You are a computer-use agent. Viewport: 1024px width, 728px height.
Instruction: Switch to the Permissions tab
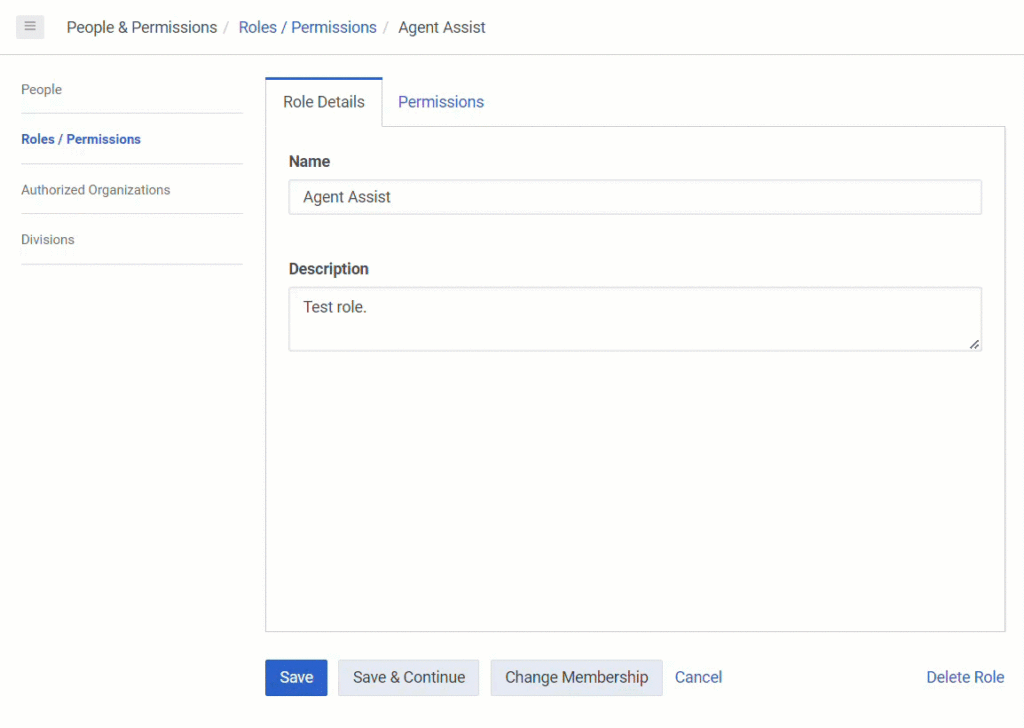coord(440,102)
